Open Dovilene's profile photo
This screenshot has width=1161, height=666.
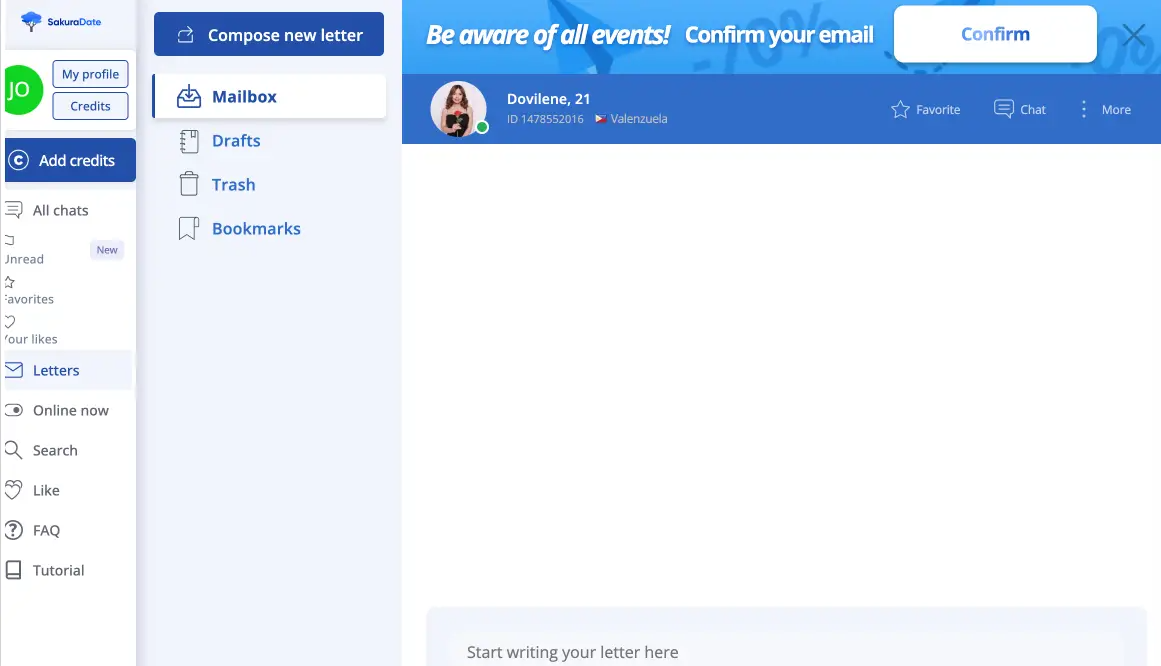tap(458, 109)
